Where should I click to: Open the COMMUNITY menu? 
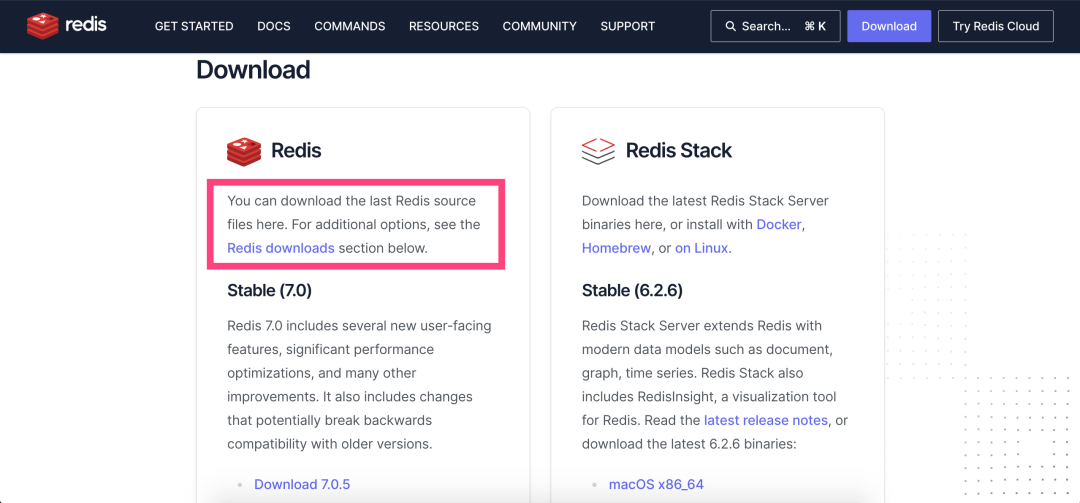coord(539,26)
